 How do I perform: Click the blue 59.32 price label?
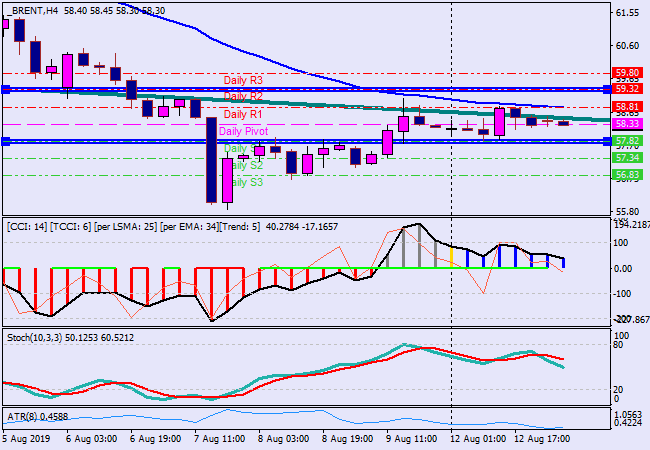click(627, 89)
